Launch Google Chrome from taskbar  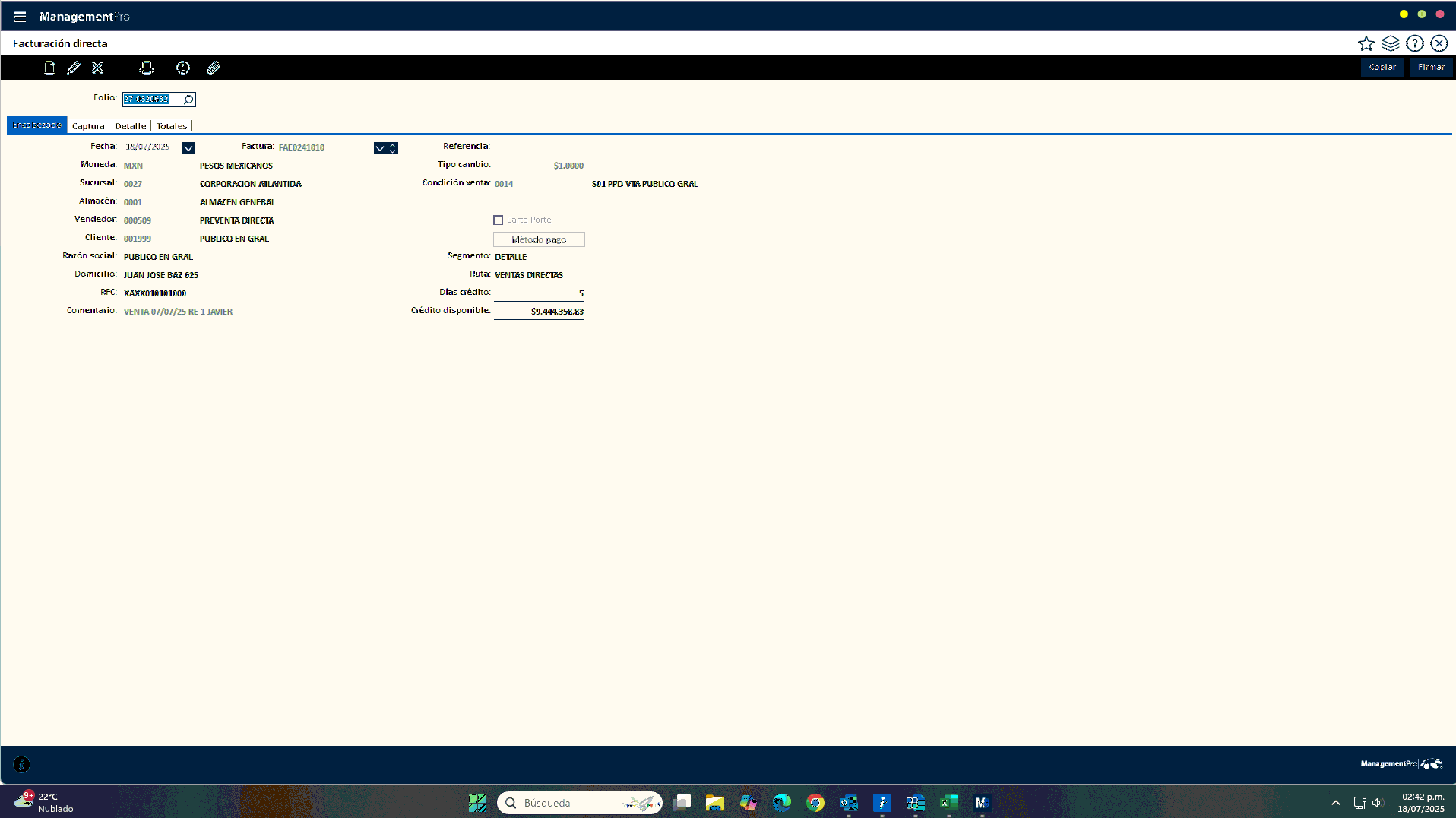[x=815, y=803]
